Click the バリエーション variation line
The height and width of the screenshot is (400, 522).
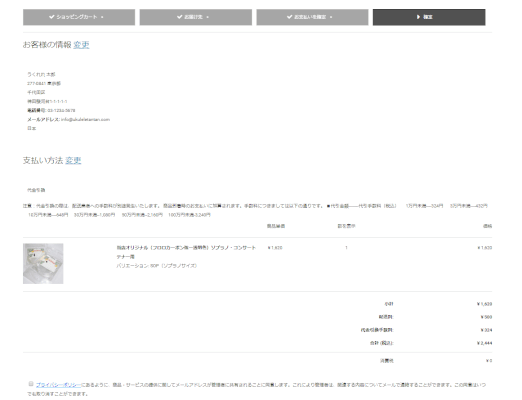tap(157, 266)
